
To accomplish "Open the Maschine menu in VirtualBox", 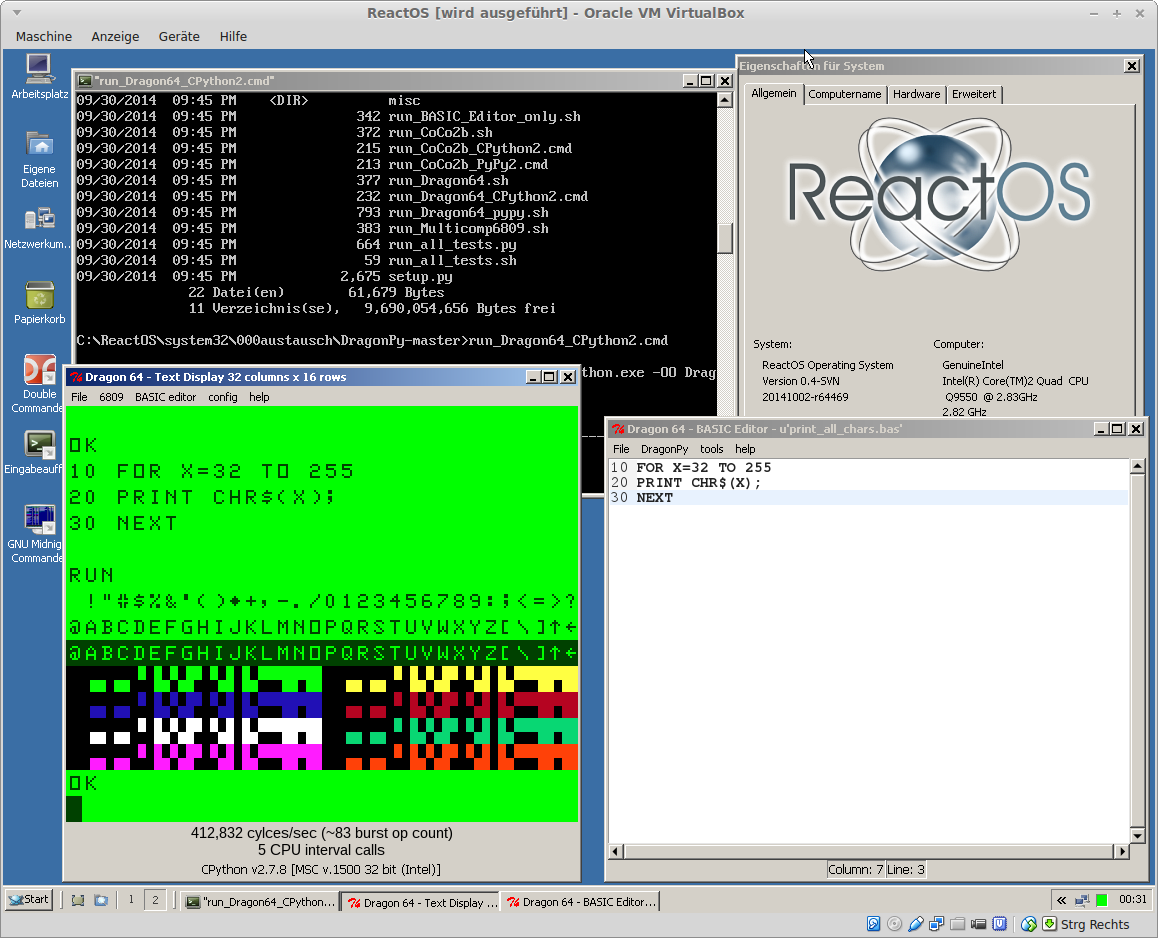I will pyautogui.click(x=44, y=36).
